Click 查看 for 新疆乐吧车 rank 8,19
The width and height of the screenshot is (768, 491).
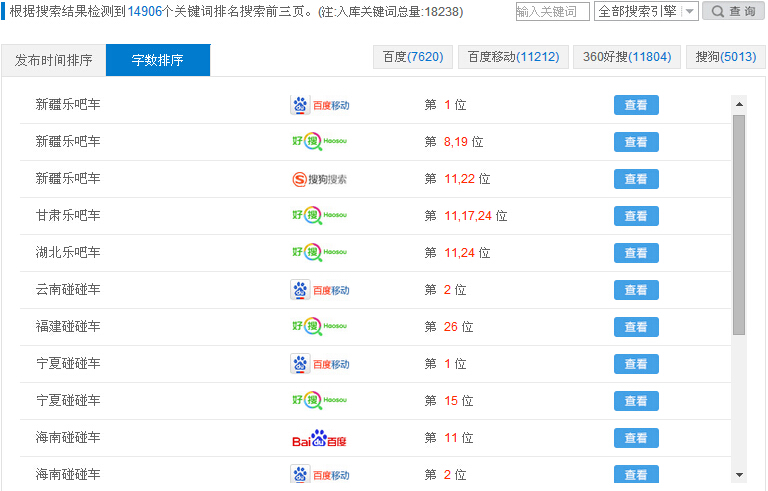(636, 142)
